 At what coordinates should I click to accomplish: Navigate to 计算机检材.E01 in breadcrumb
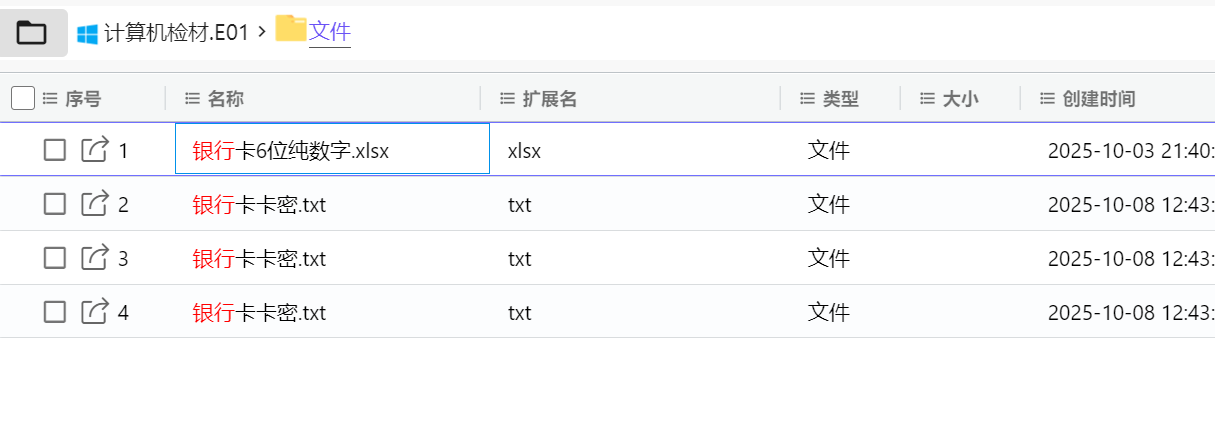[175, 33]
